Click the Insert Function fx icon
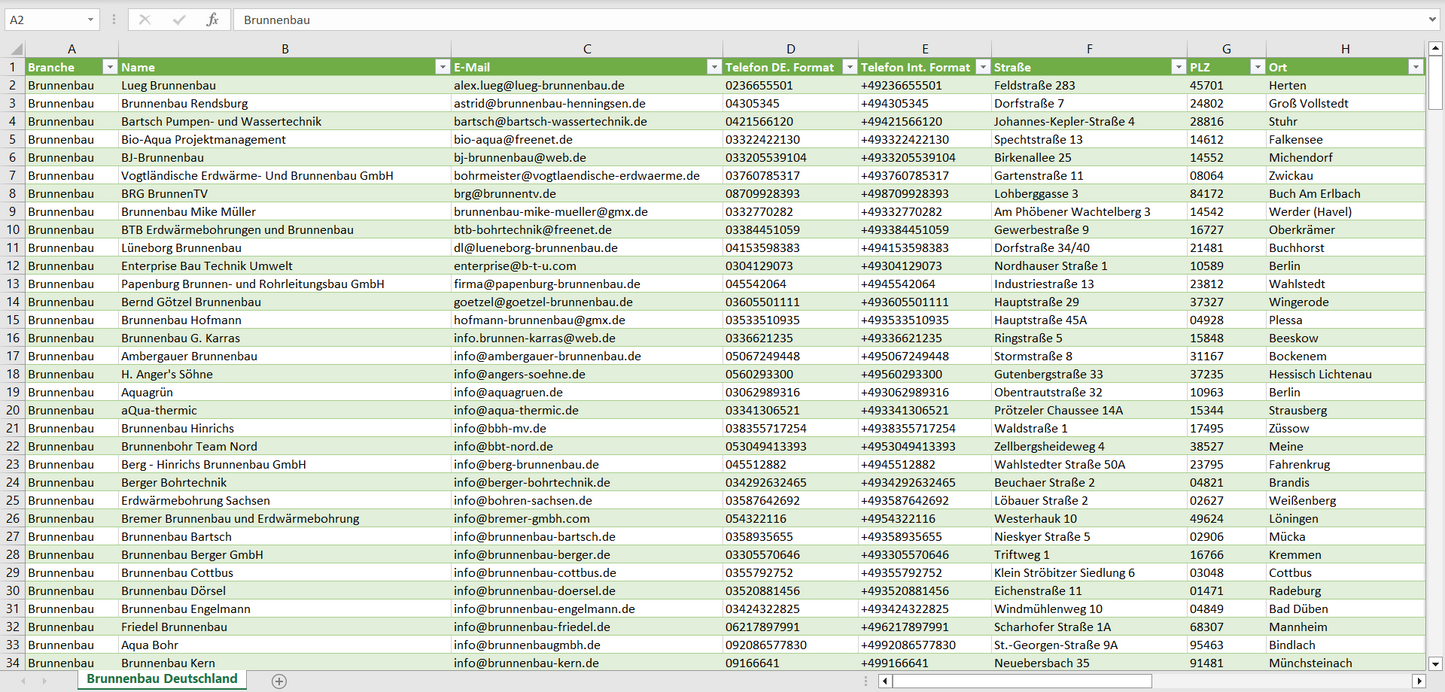 [x=212, y=20]
